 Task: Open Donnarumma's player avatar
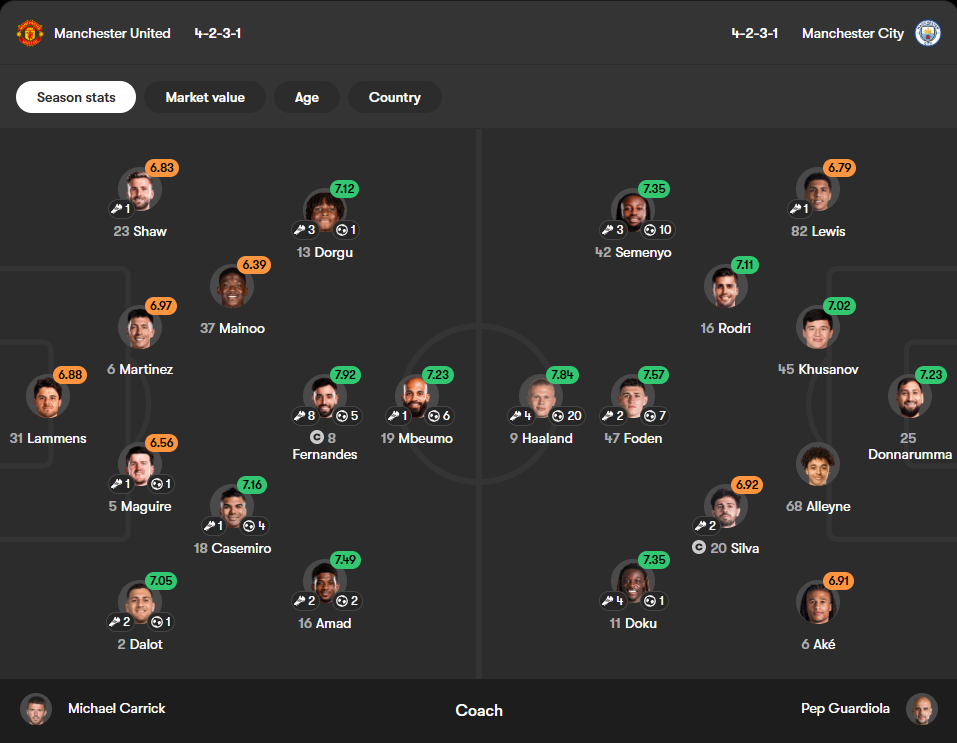909,397
